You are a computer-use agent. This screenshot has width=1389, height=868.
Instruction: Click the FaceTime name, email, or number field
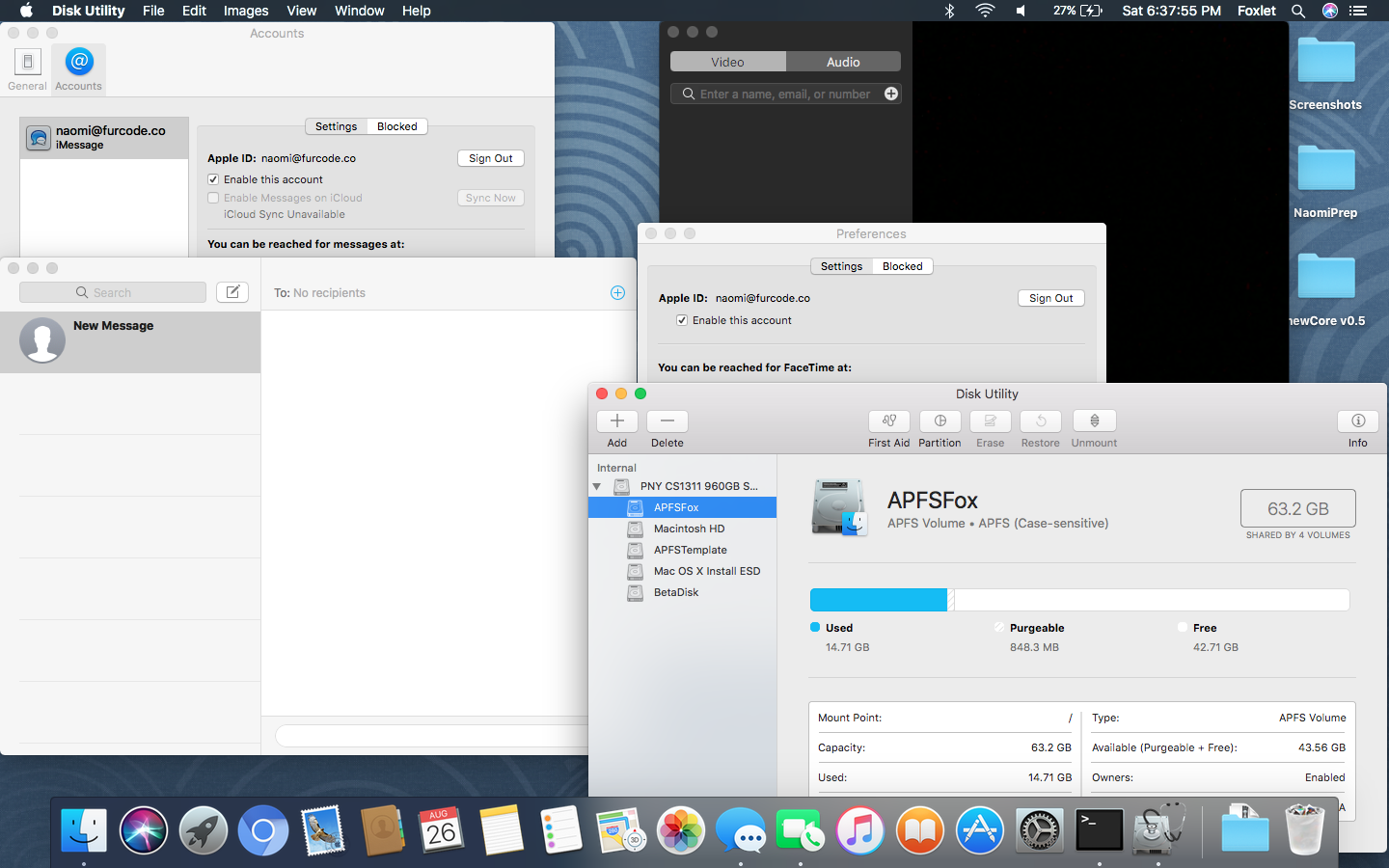coord(785,94)
